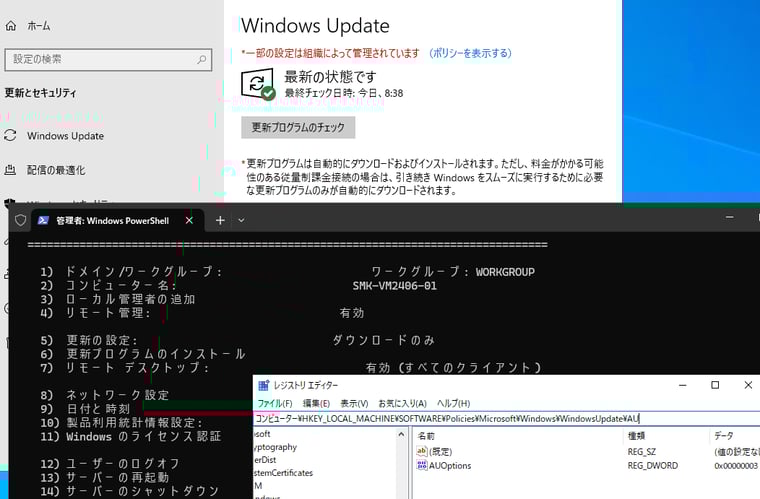The width and height of the screenshot is (760, 499).
Task: Select the erDist key in registry tree
Action: (265, 460)
